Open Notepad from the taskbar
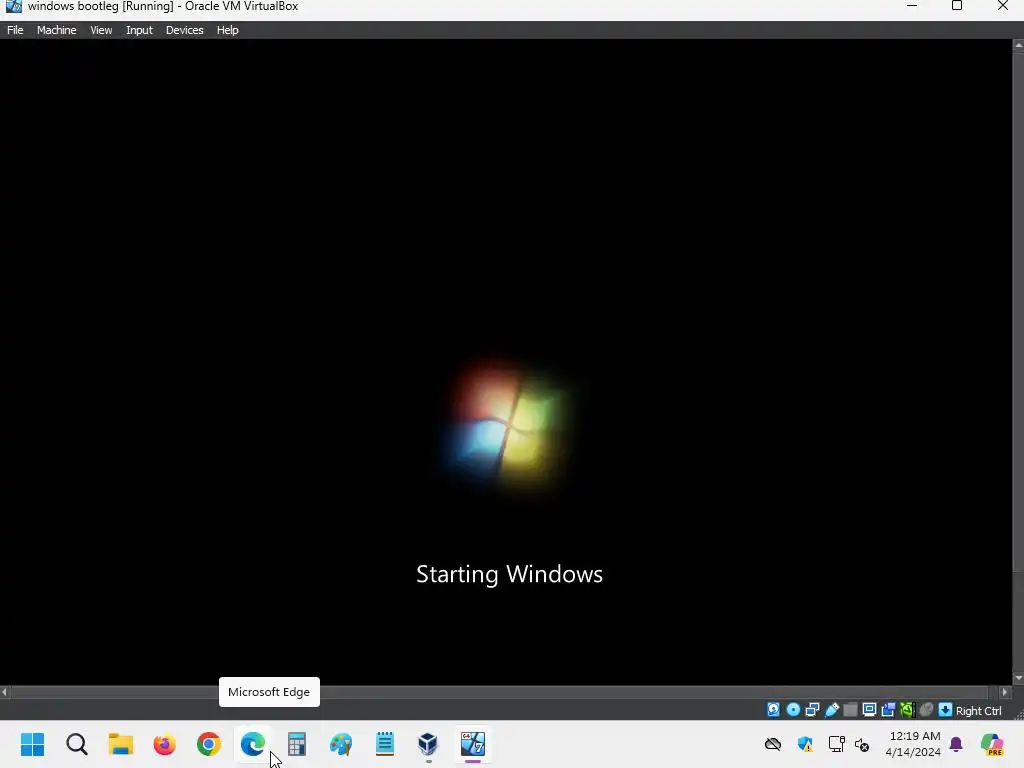 pos(385,744)
